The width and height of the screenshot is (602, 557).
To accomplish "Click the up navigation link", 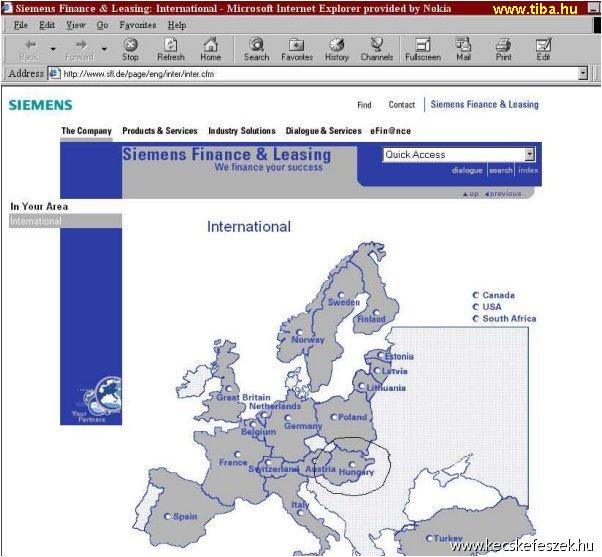I will coord(471,194).
